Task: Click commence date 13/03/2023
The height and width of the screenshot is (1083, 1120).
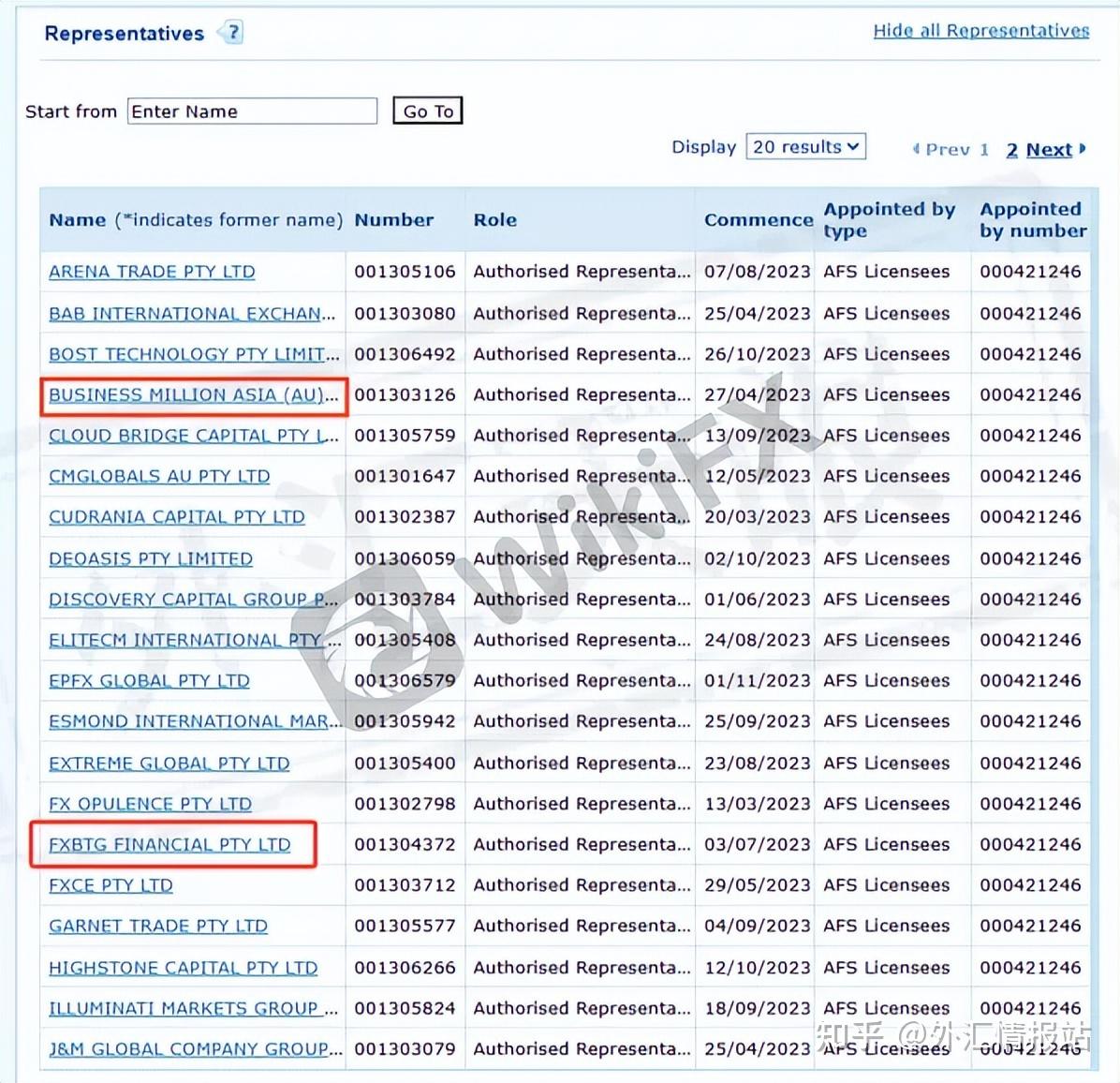Action: pyautogui.click(x=758, y=805)
